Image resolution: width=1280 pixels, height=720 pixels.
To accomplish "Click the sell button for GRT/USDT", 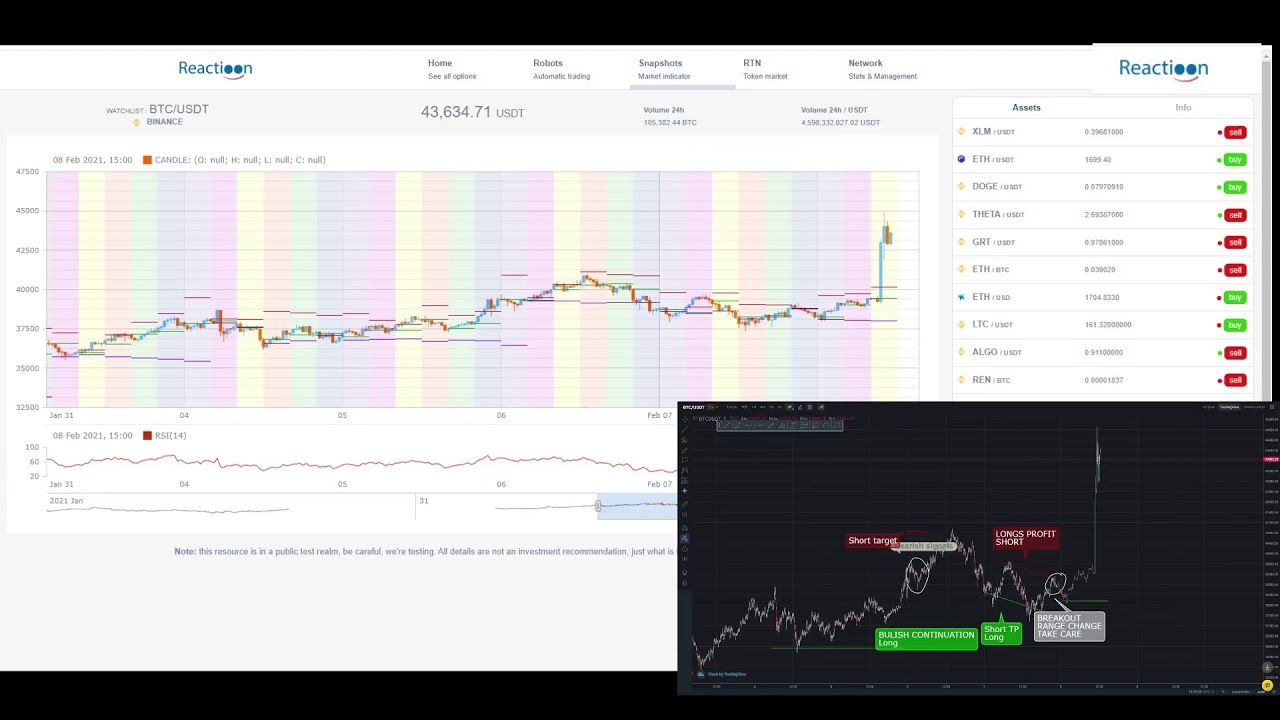I will [1235, 242].
